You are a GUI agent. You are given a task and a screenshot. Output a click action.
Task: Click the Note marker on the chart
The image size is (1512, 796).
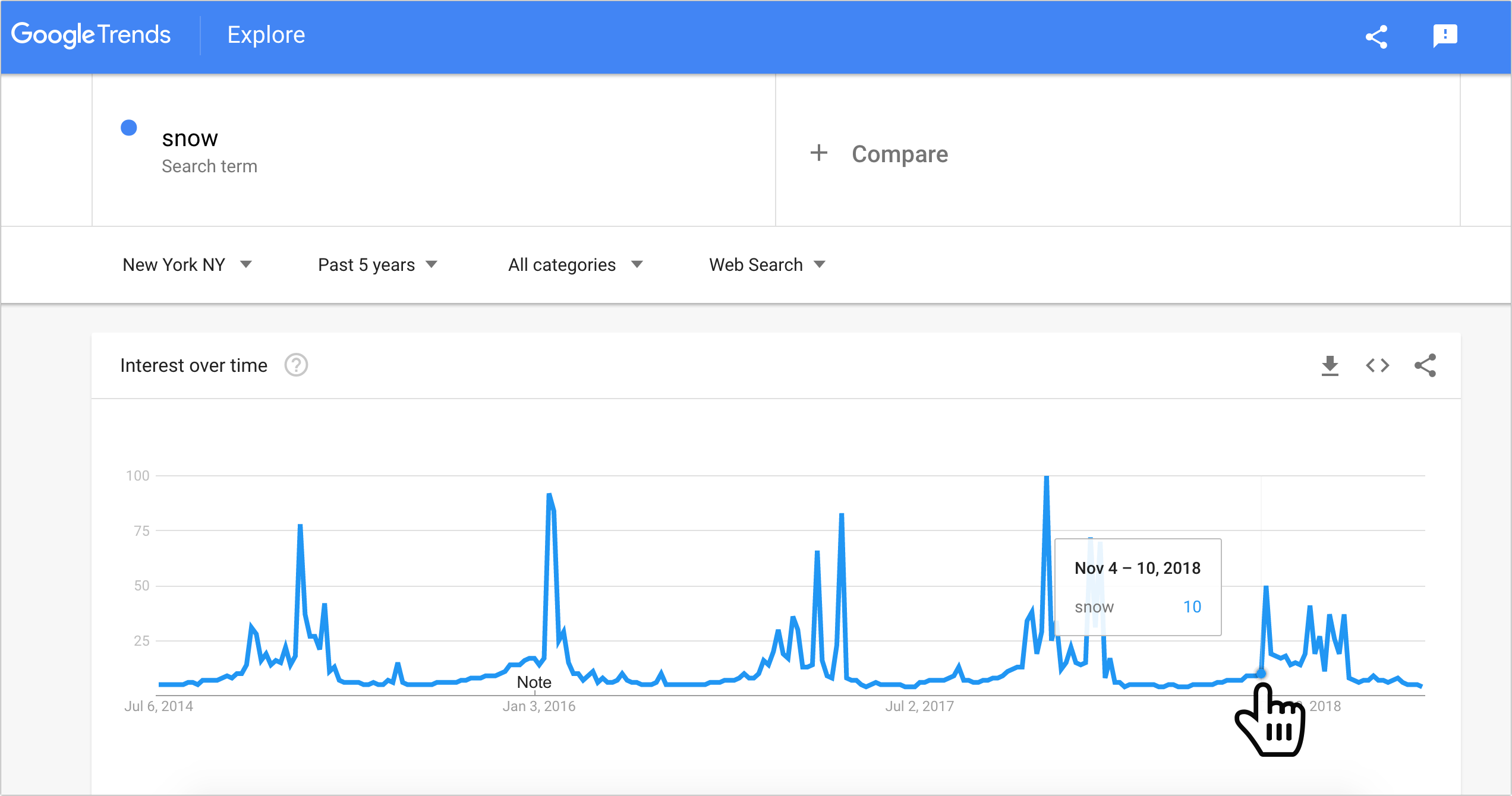click(x=534, y=682)
